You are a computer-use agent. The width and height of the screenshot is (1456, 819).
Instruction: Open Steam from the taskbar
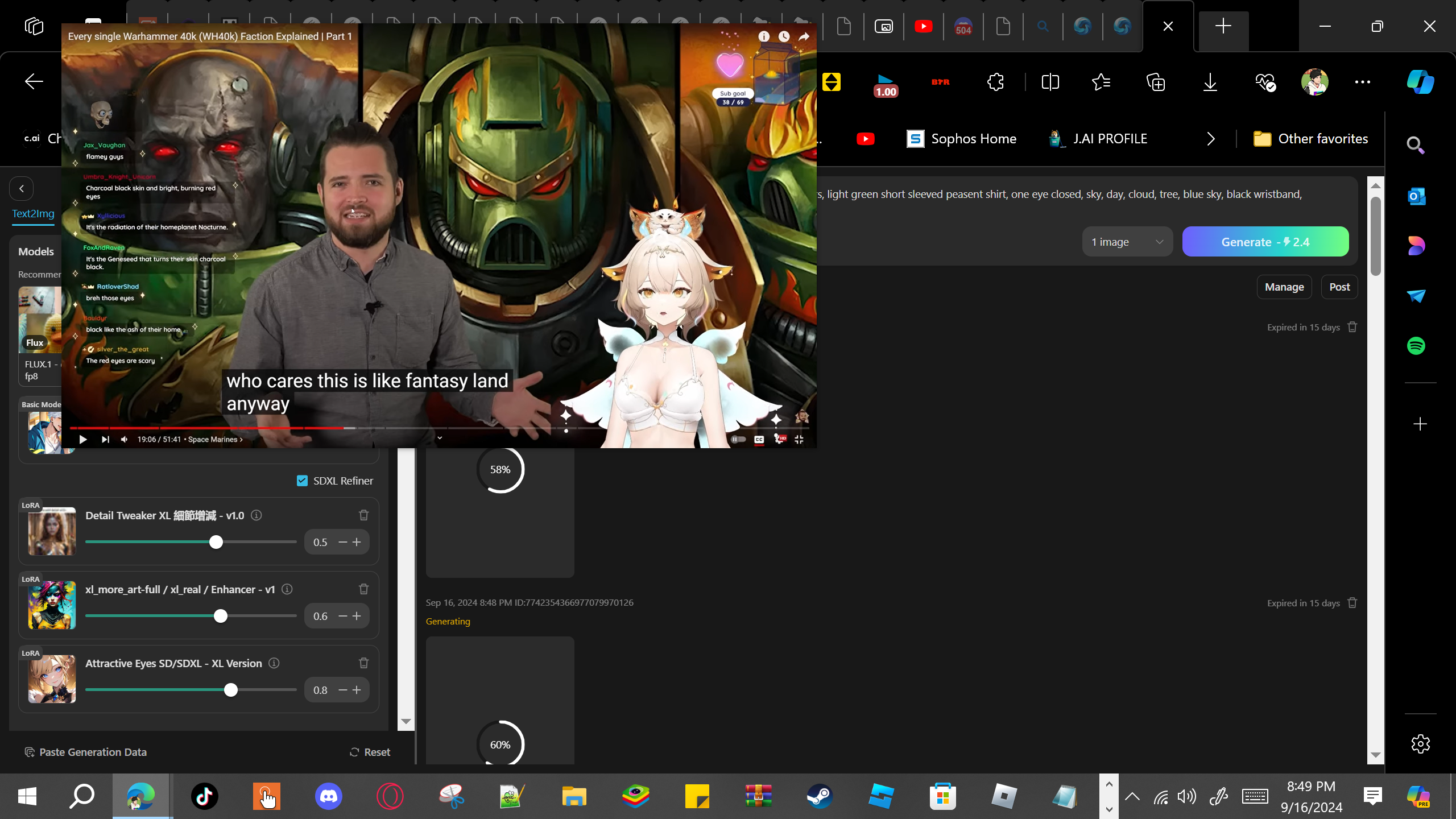tap(820, 796)
